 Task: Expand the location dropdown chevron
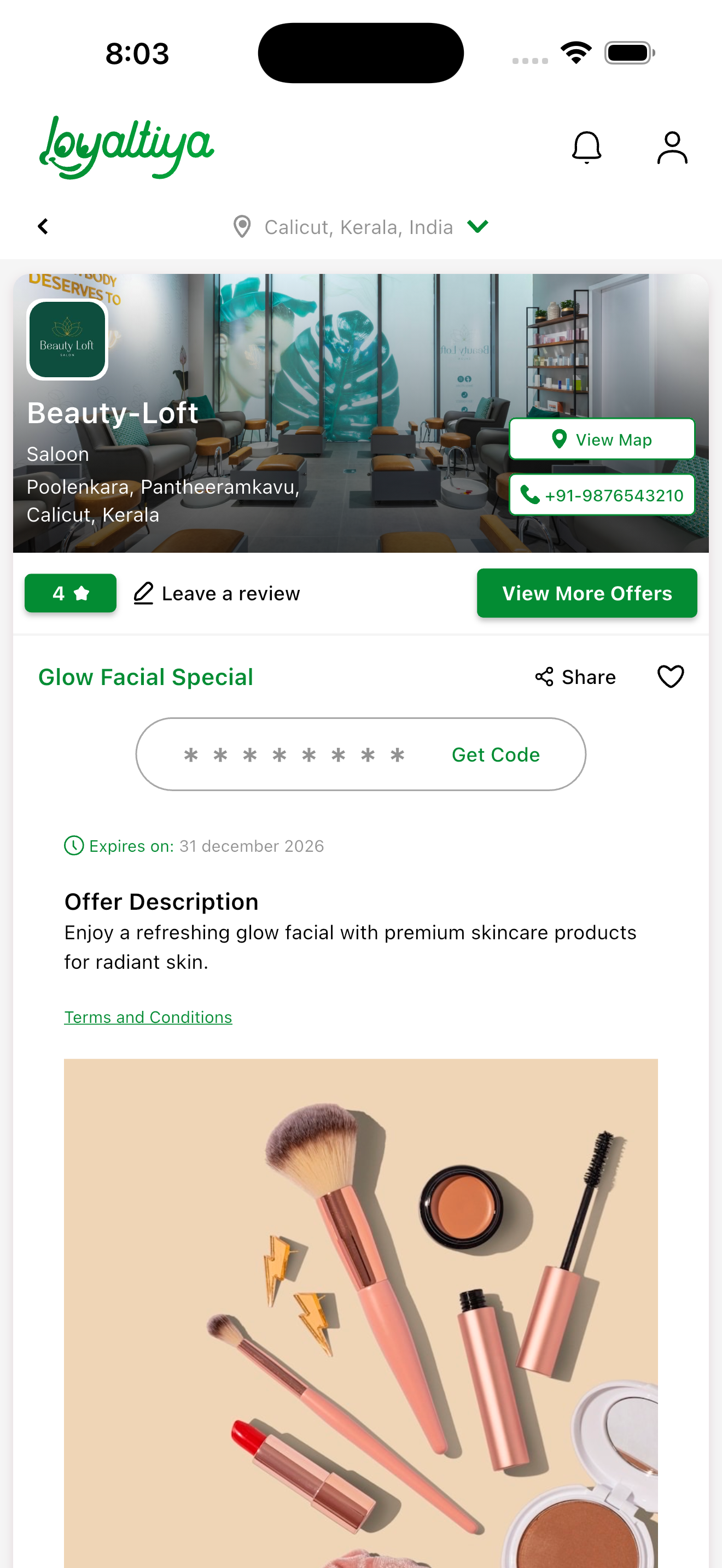(x=478, y=226)
